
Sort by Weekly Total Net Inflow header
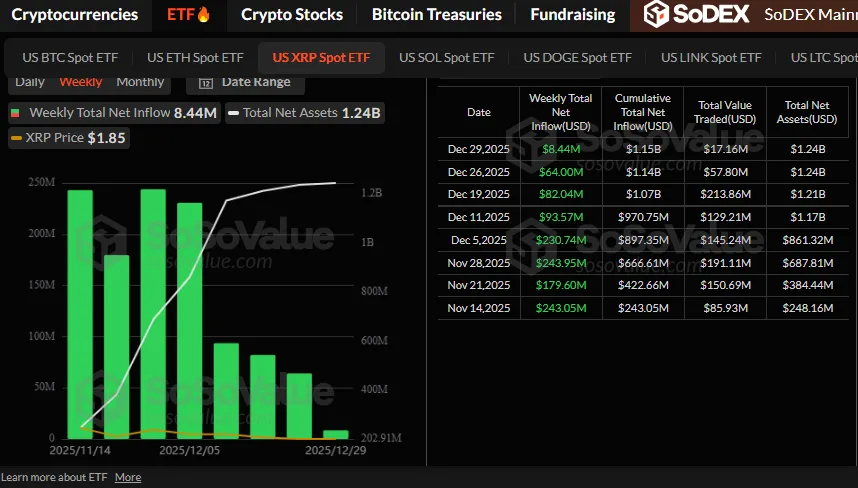click(561, 112)
